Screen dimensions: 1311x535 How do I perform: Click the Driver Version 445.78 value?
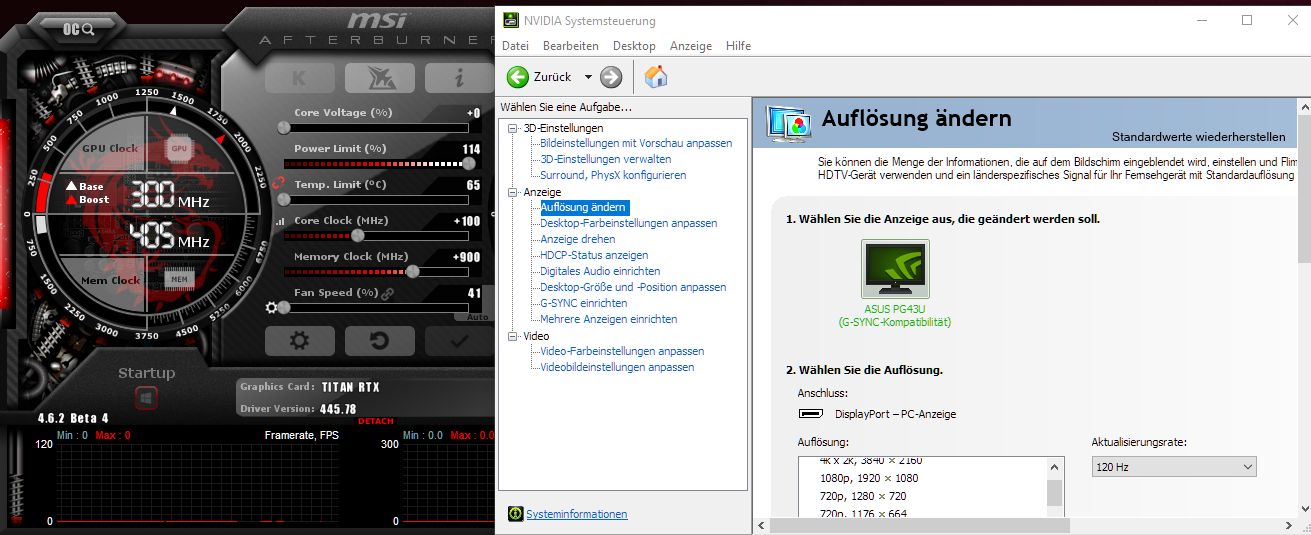(x=338, y=409)
